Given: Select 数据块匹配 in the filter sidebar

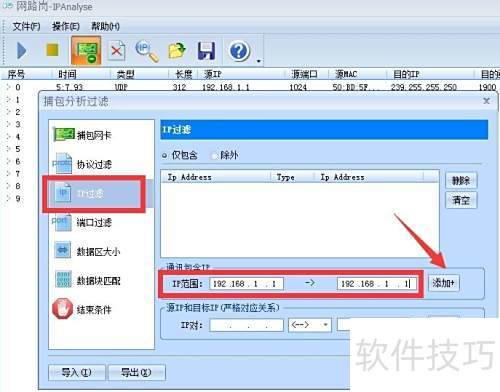Looking at the screenshot, I should pyautogui.click(x=88, y=280).
